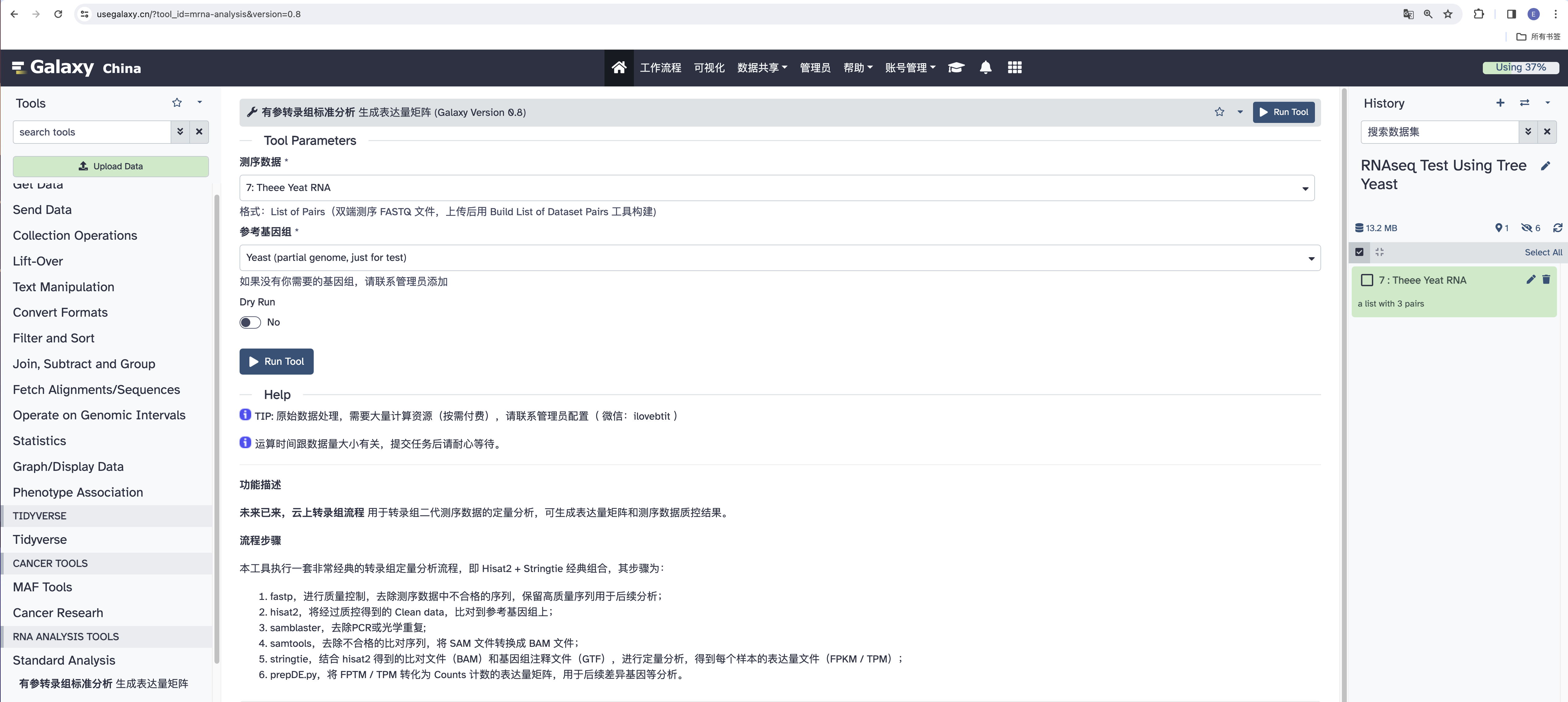This screenshot has height=702, width=1568.
Task: Show the 1 tagged location marker item
Action: click(x=1502, y=228)
